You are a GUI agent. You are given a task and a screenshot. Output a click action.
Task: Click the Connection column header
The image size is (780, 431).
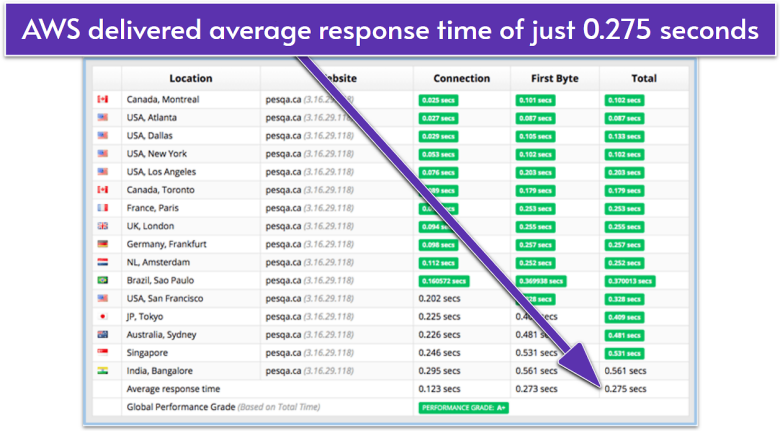tap(462, 78)
